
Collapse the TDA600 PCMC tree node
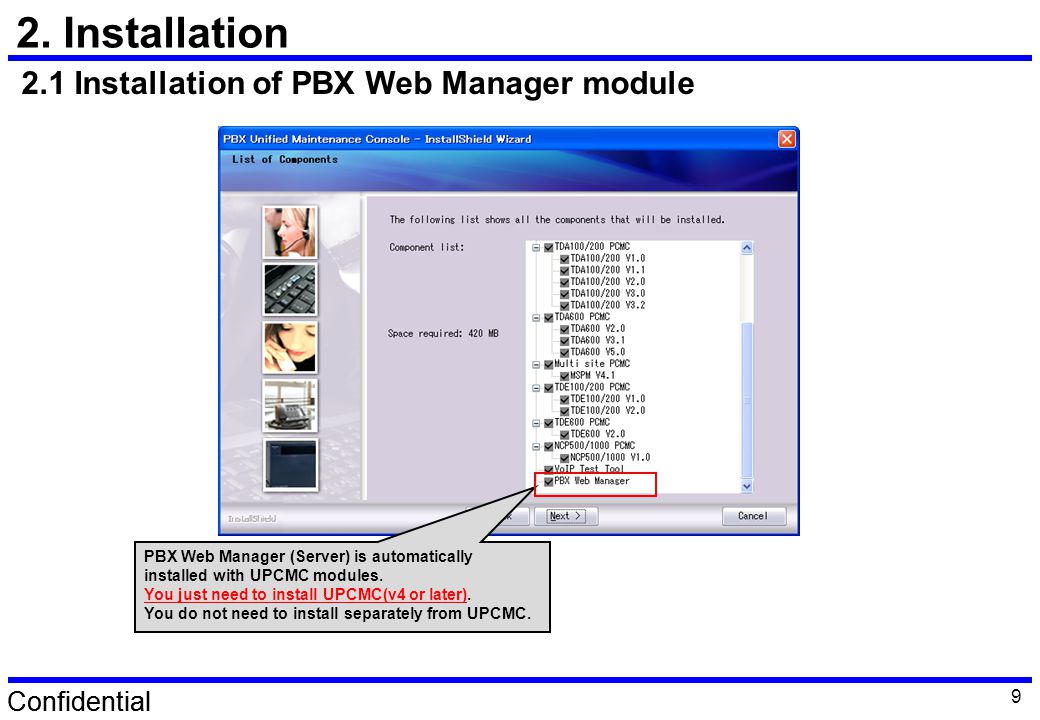pyautogui.click(x=536, y=318)
